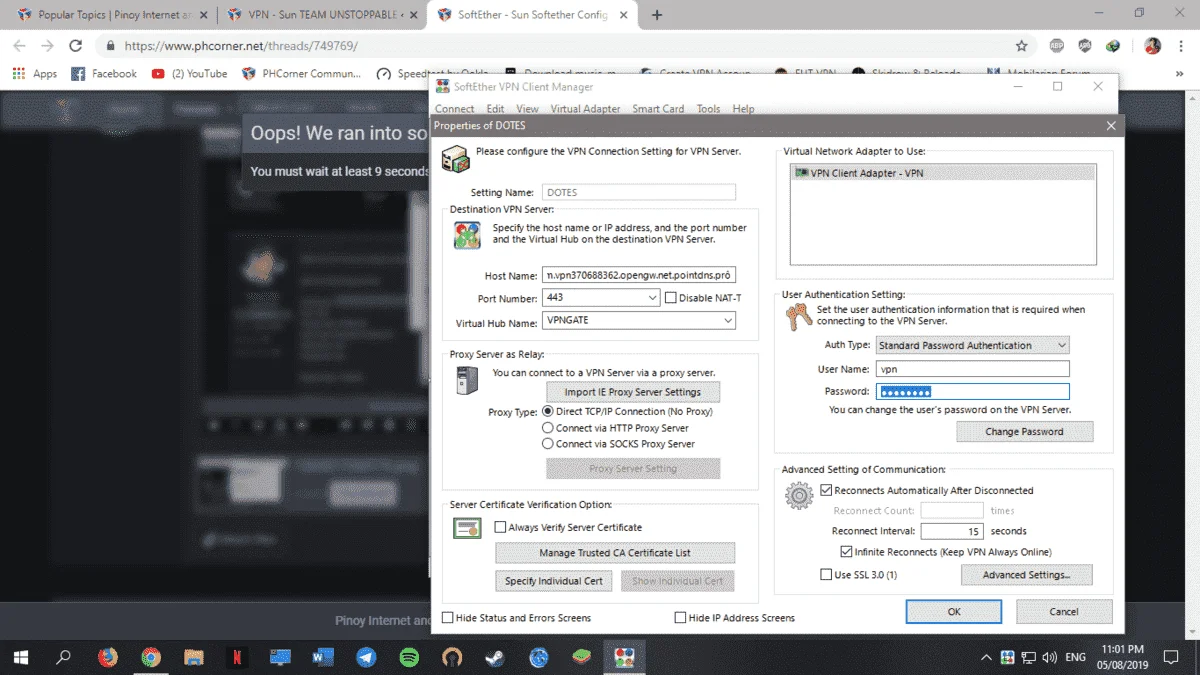
Task: Open the Virtual Adapter menu
Action: coord(585,109)
